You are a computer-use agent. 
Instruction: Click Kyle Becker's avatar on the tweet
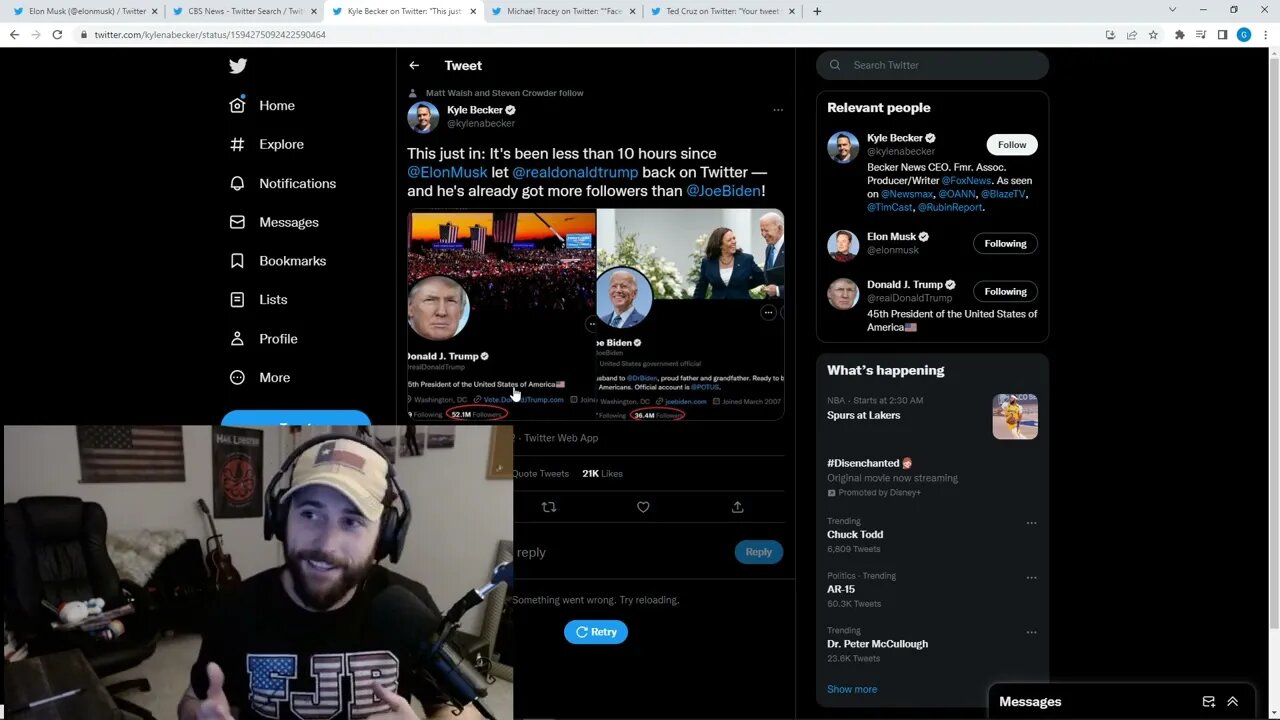coord(423,117)
